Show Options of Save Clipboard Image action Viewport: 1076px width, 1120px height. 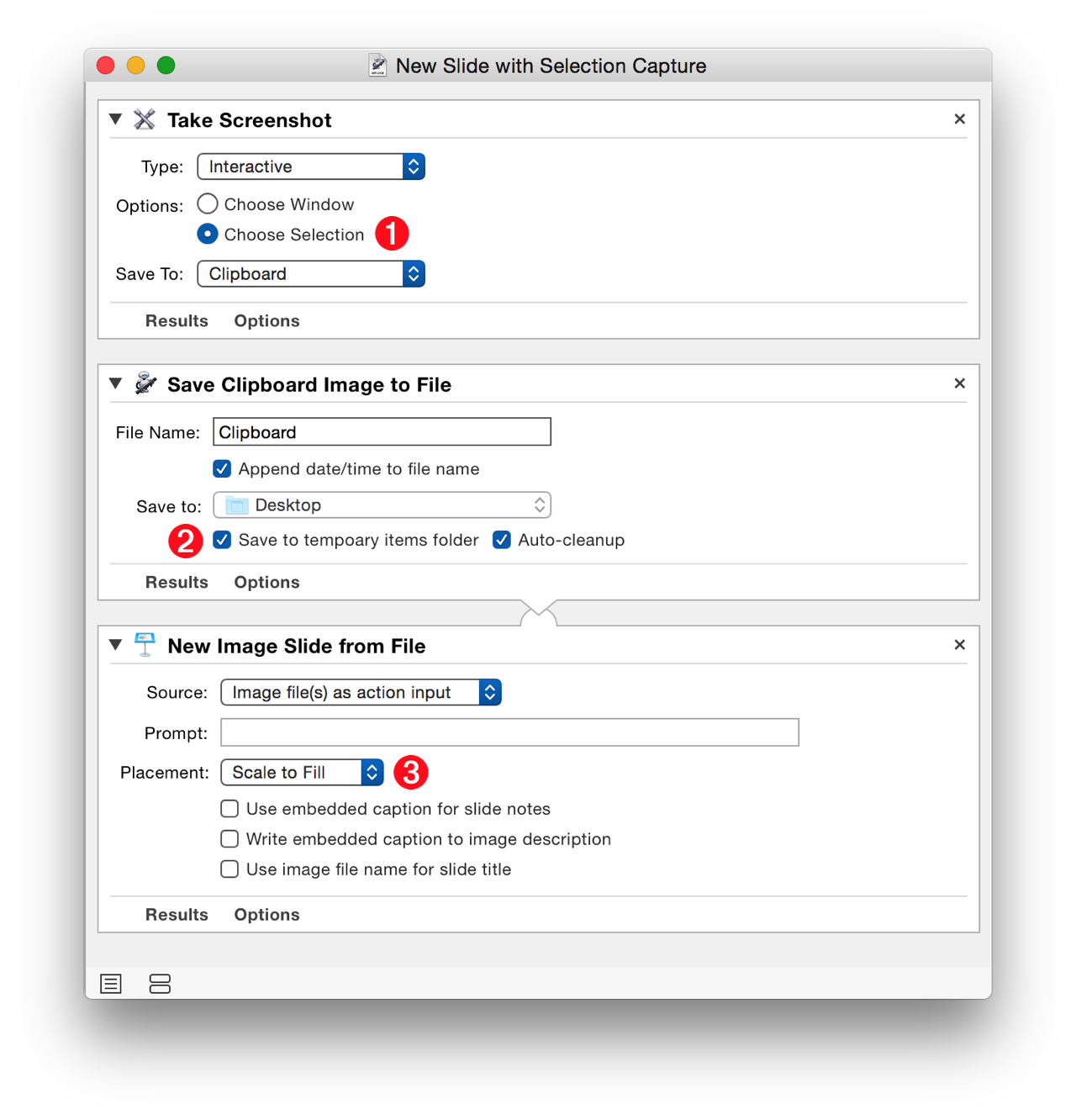coord(266,582)
